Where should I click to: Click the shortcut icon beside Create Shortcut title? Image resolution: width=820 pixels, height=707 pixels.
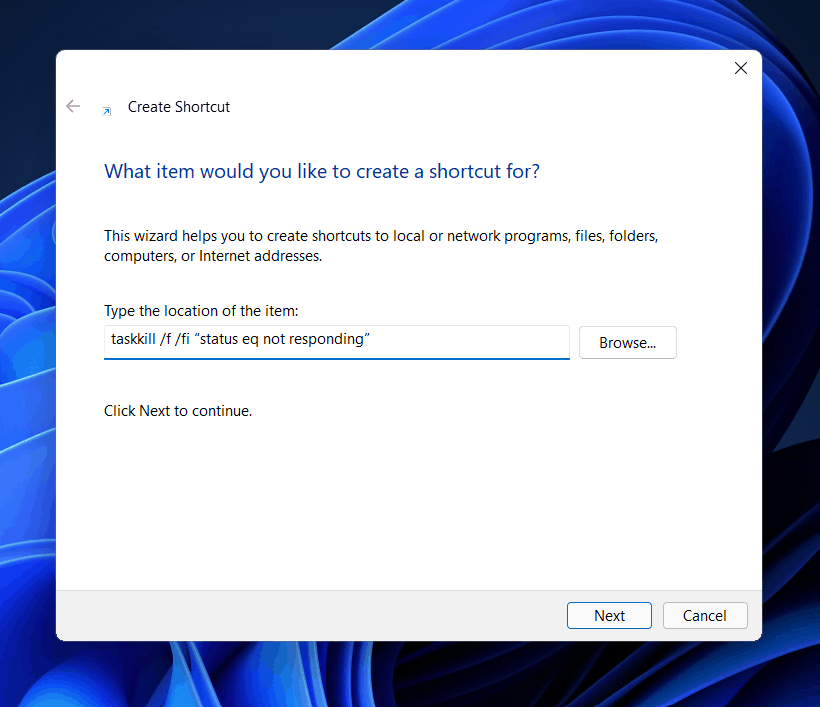pos(107,111)
